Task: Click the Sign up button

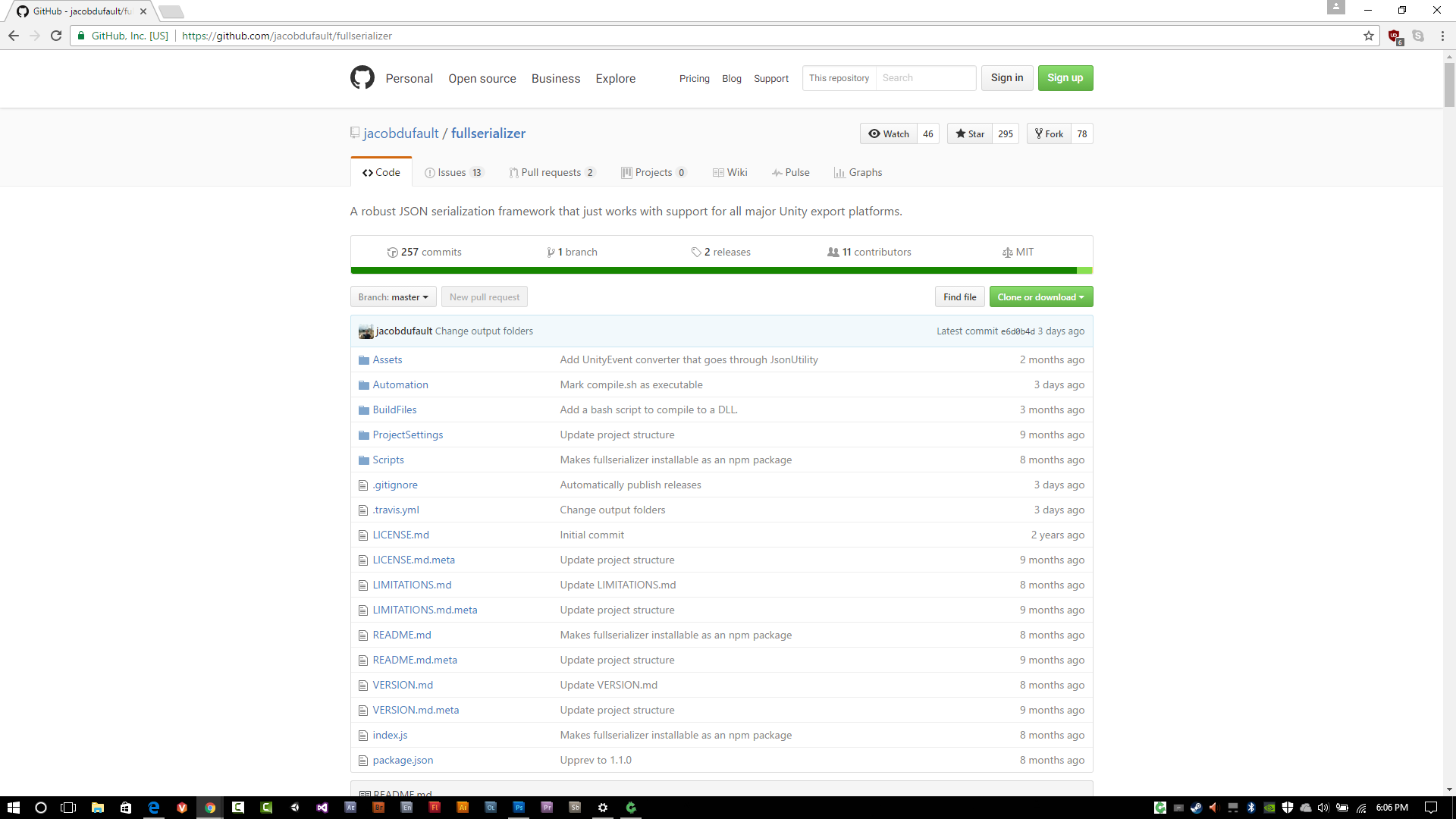Action: tap(1065, 78)
